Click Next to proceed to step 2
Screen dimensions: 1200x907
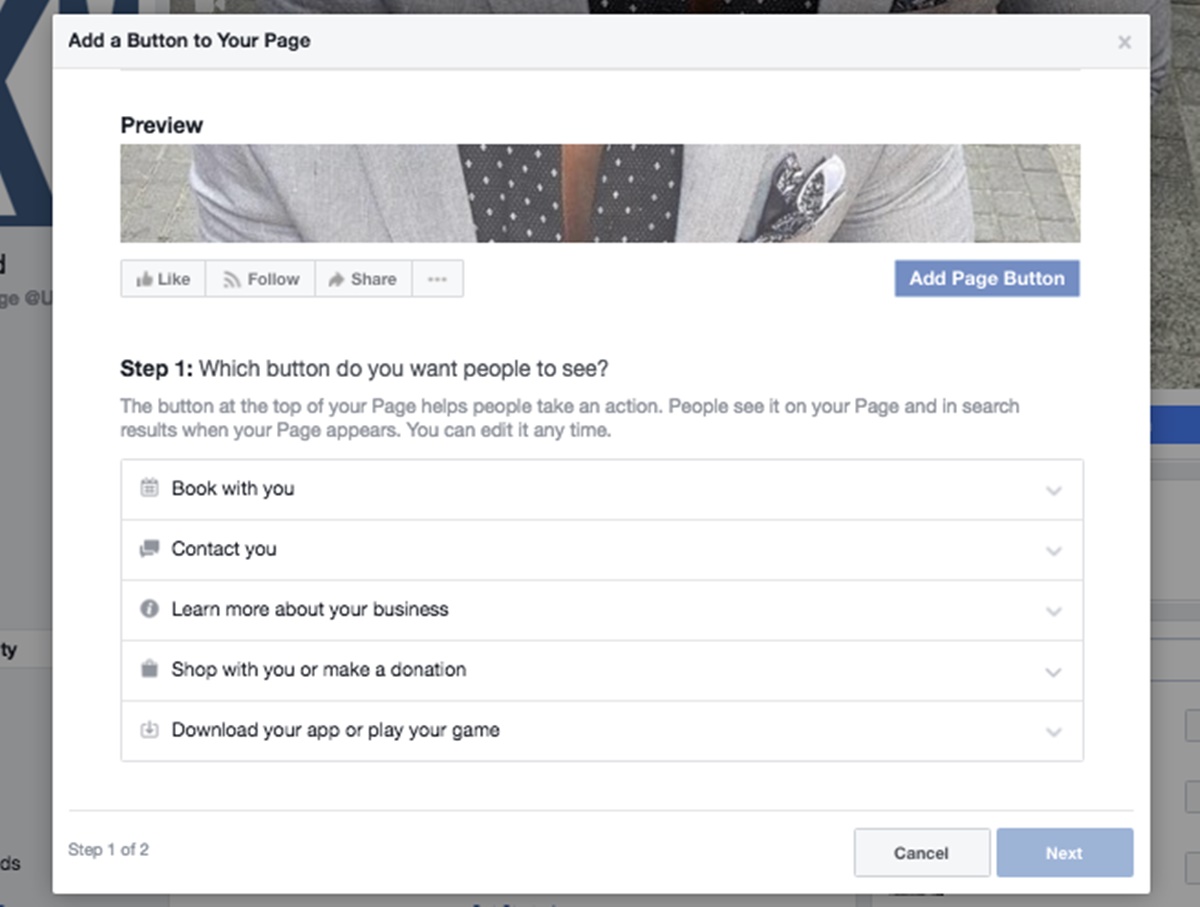click(1064, 853)
